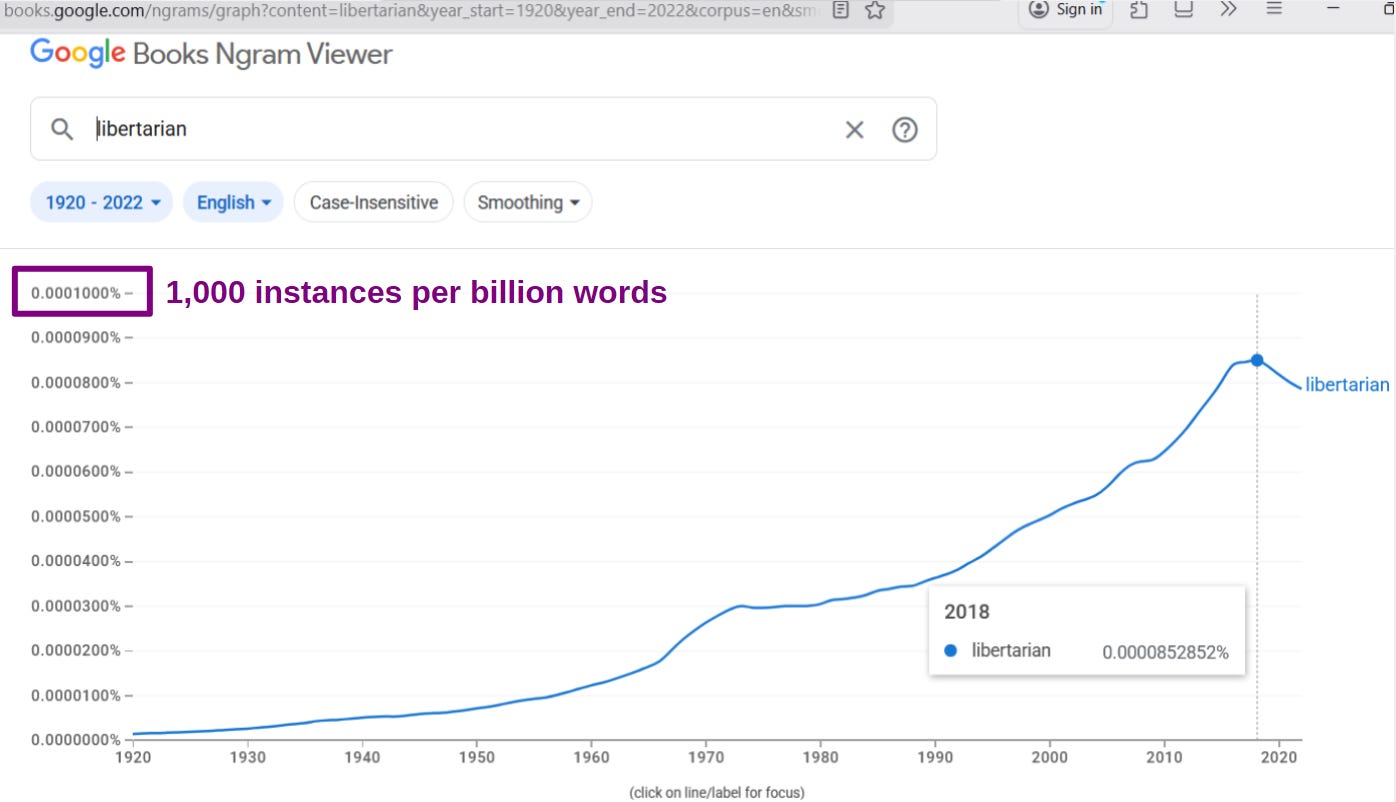
Task: Minimize the browser window
Action: click(x=1334, y=9)
